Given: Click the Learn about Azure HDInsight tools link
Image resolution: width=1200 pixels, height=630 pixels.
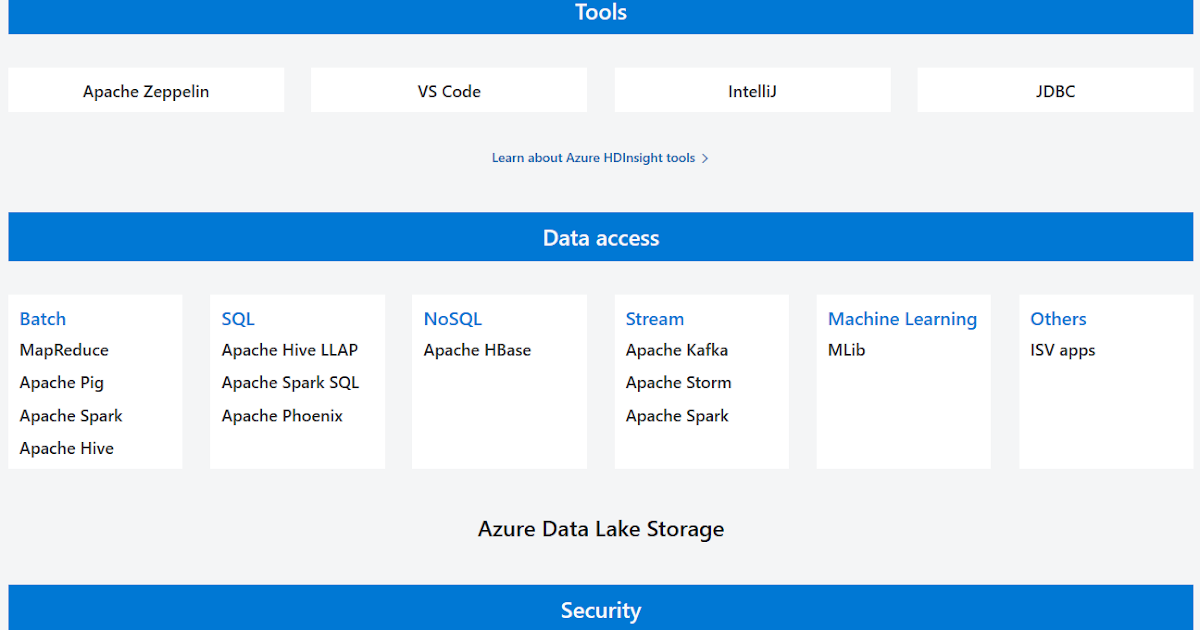Looking at the screenshot, I should [x=592, y=157].
